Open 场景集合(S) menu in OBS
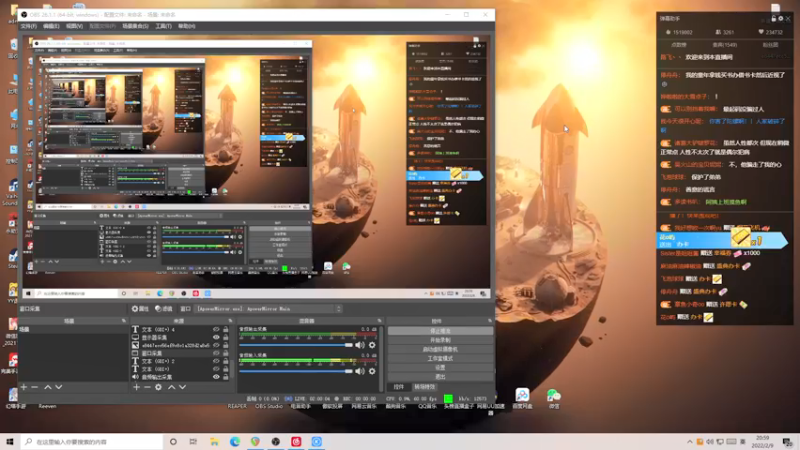The image size is (800, 450). tap(135, 26)
